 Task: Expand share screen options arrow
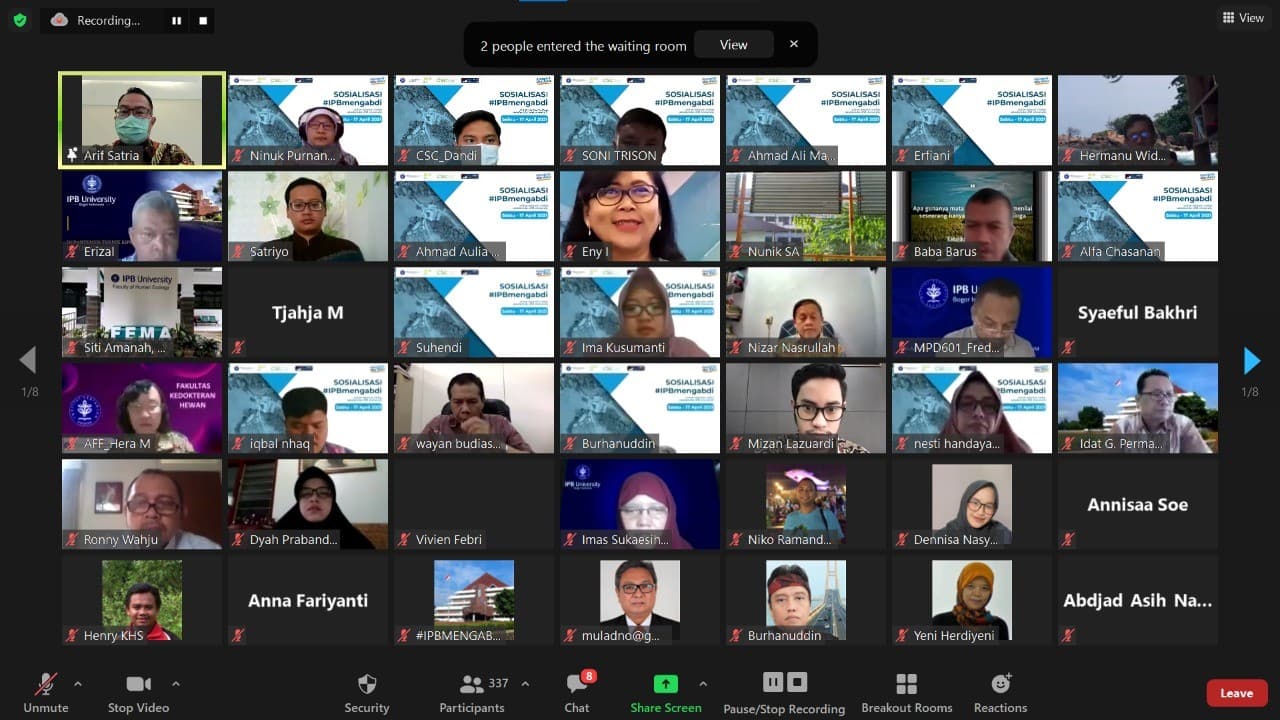click(703, 684)
